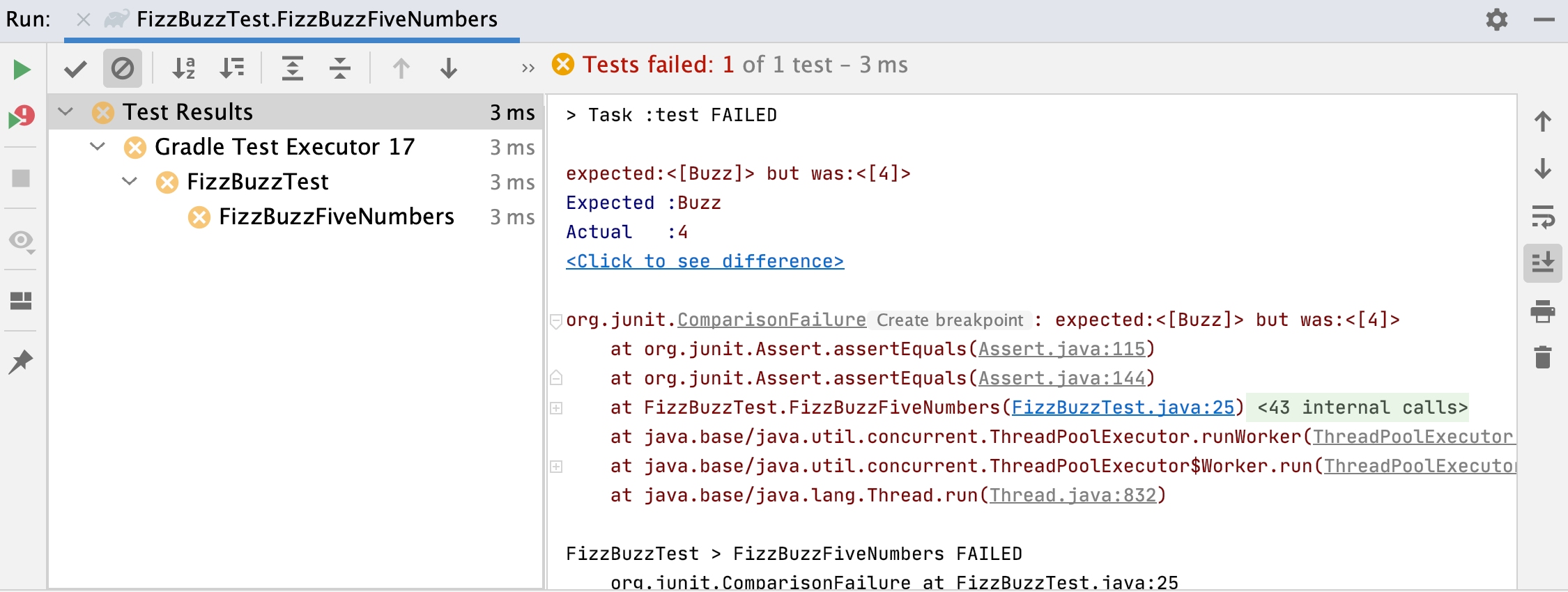1568x592 pixels.
Task: Collapse the Test Results node
Action: pyautogui.click(x=66, y=111)
